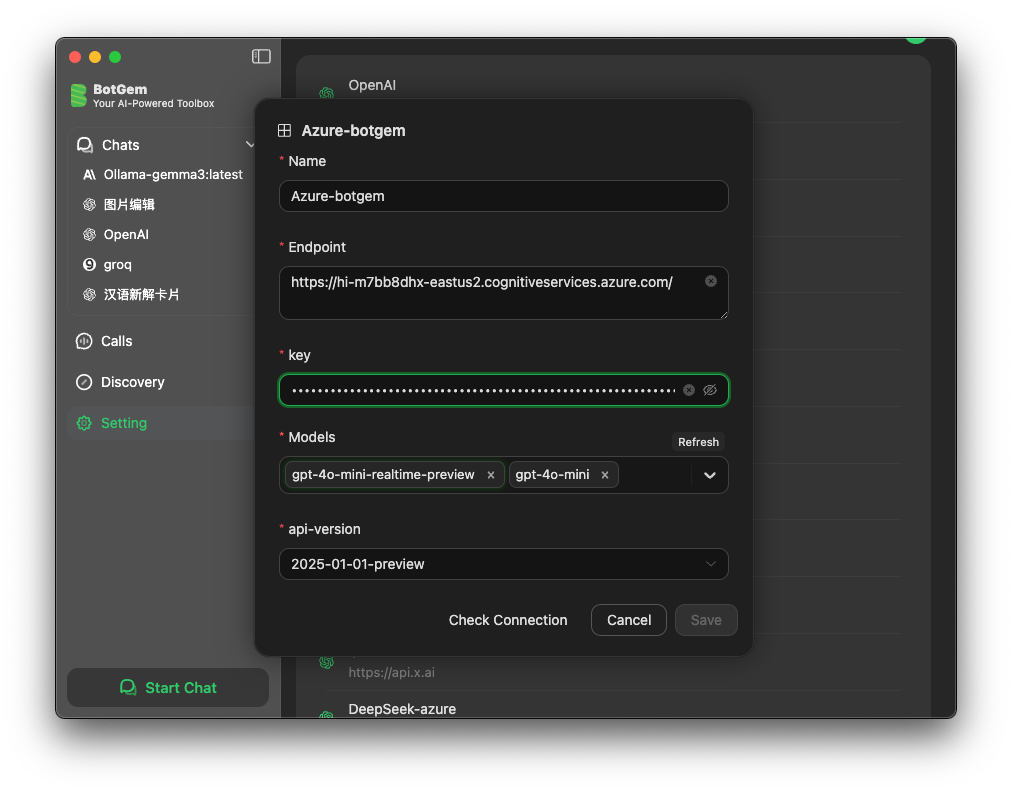Click the Anthropic icon beside Ollama-gemma3:latest

[90, 175]
